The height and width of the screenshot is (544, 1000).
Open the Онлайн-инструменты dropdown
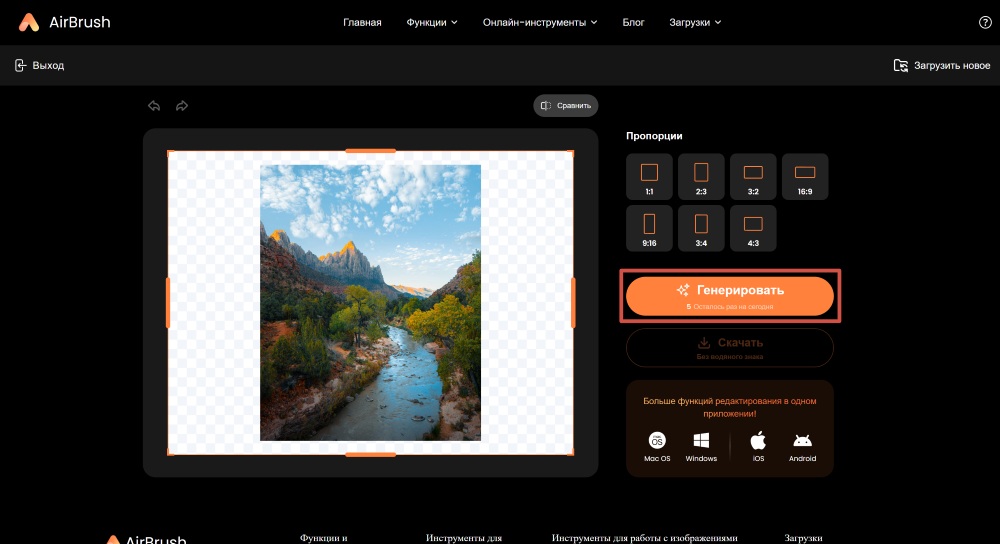(540, 22)
